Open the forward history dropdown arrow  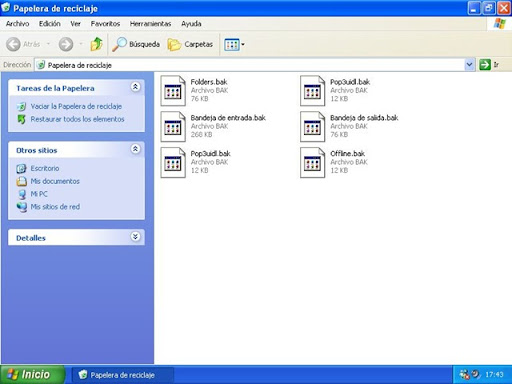coord(81,44)
